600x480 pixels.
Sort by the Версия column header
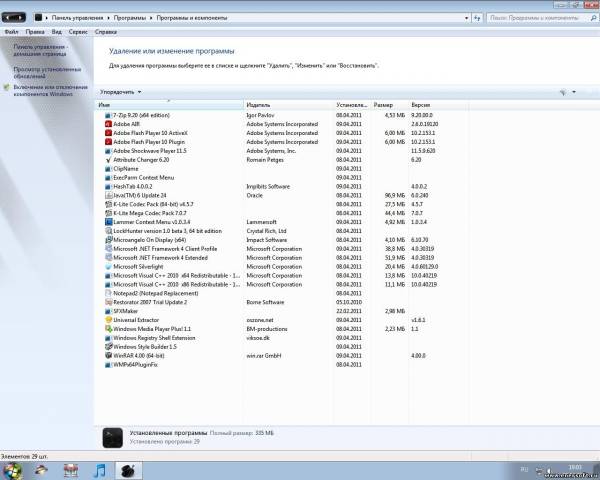pos(438,105)
